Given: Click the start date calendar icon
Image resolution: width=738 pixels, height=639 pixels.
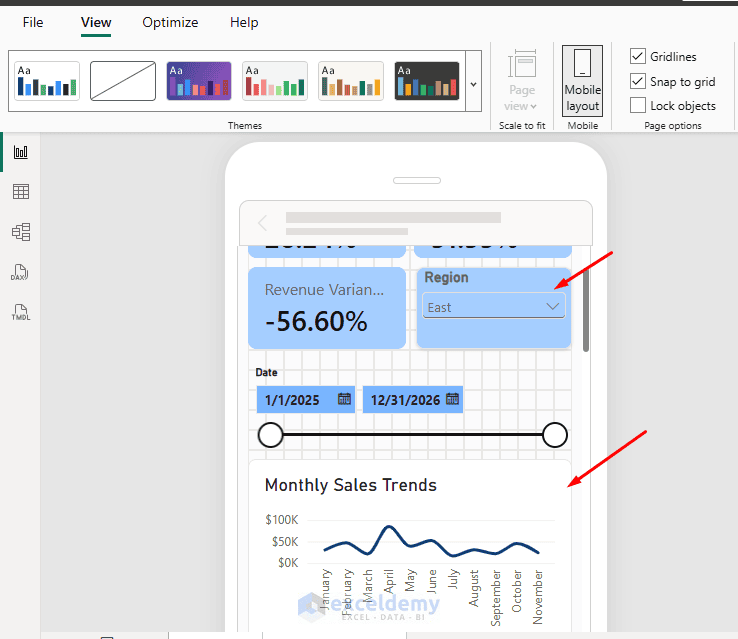Looking at the screenshot, I should [344, 399].
